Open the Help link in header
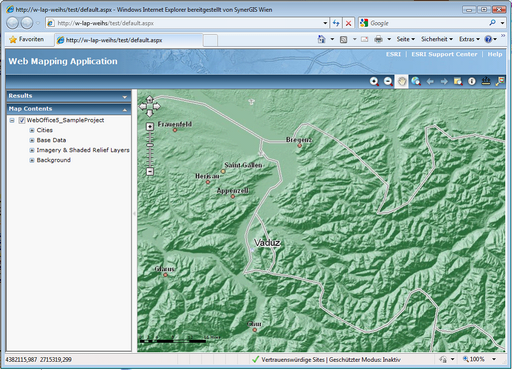The height and width of the screenshot is (370, 512). point(495,54)
